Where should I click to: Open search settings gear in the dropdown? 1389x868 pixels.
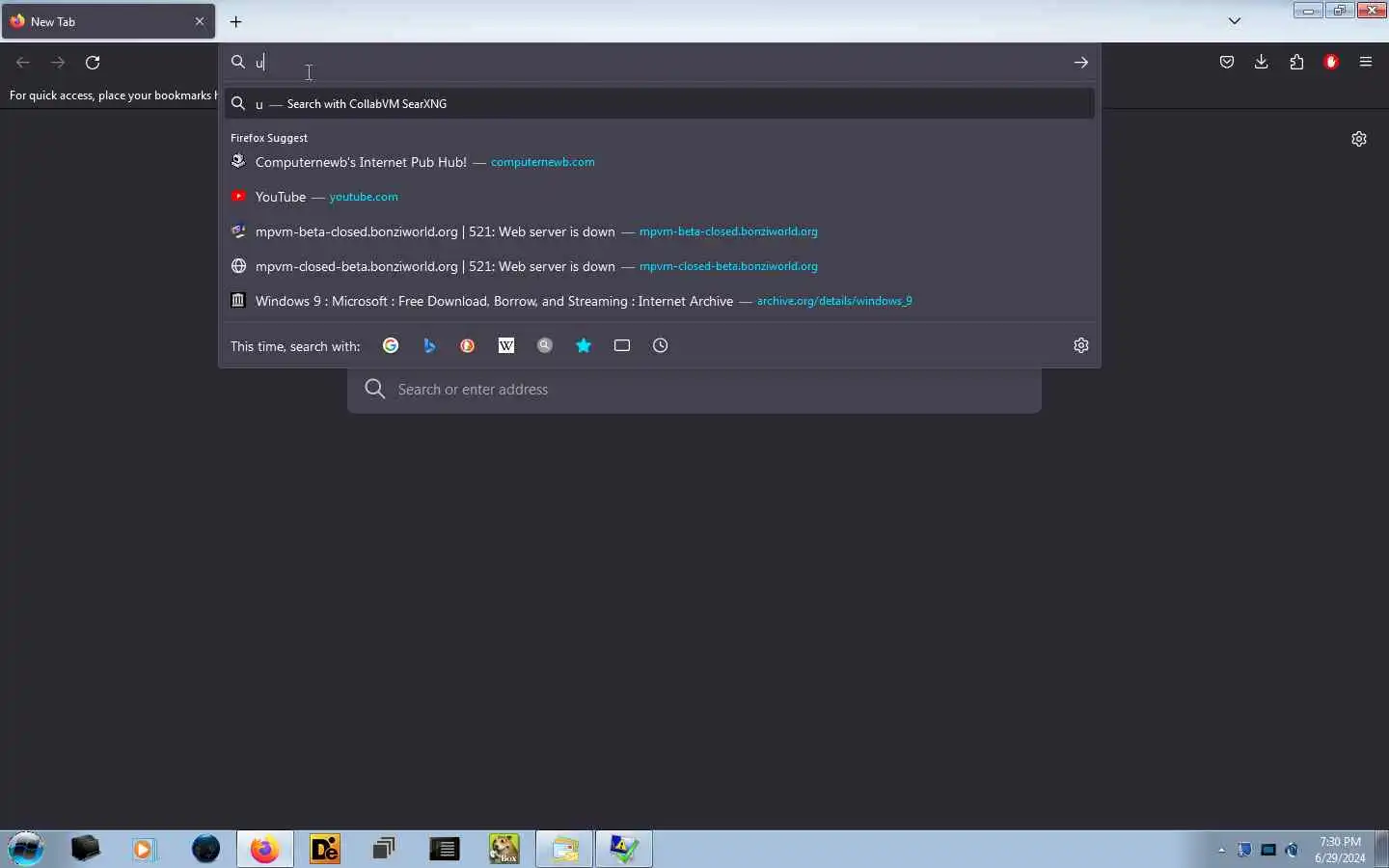click(1081, 345)
